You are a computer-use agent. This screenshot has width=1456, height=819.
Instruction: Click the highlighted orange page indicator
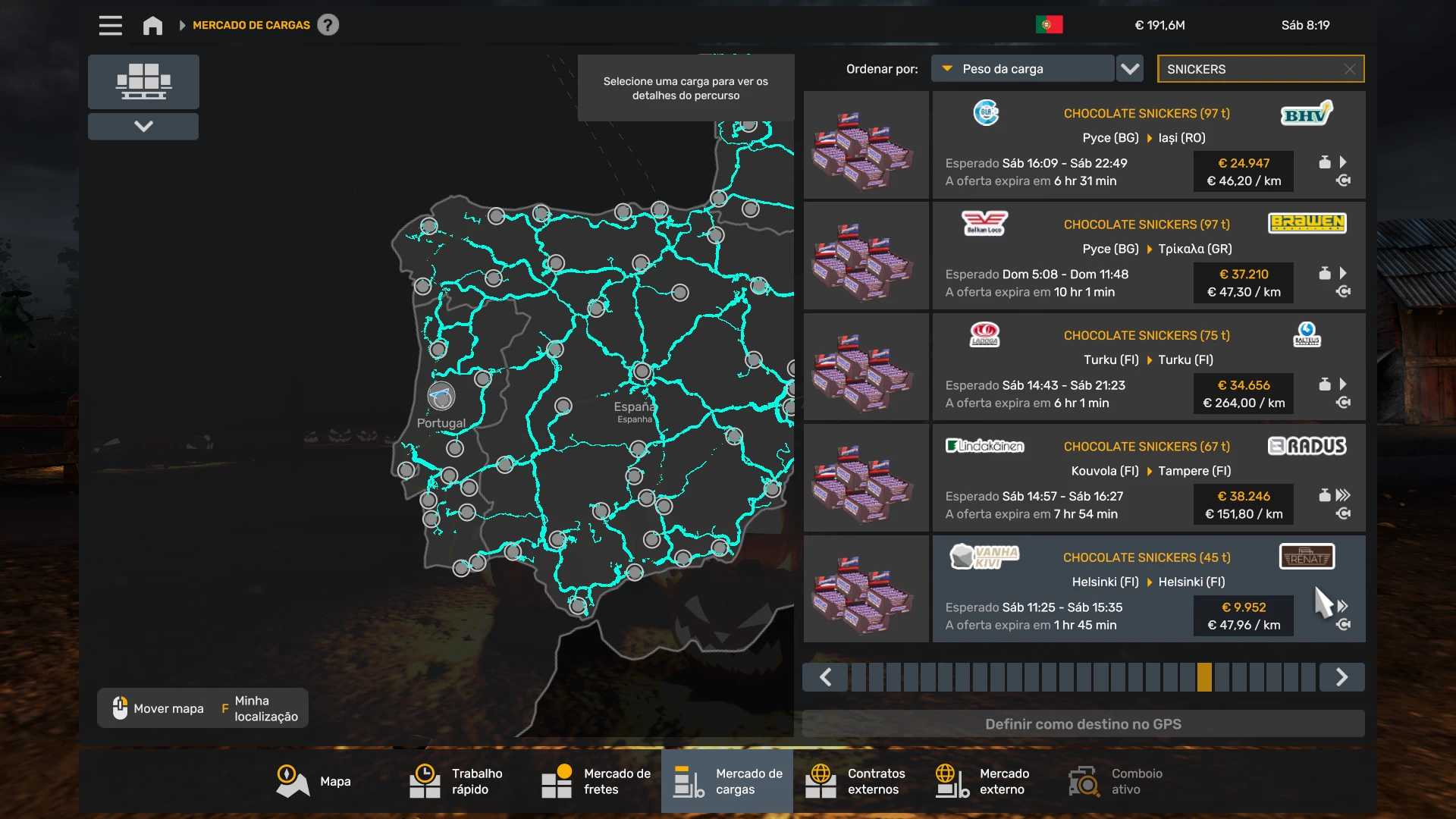click(x=1204, y=677)
